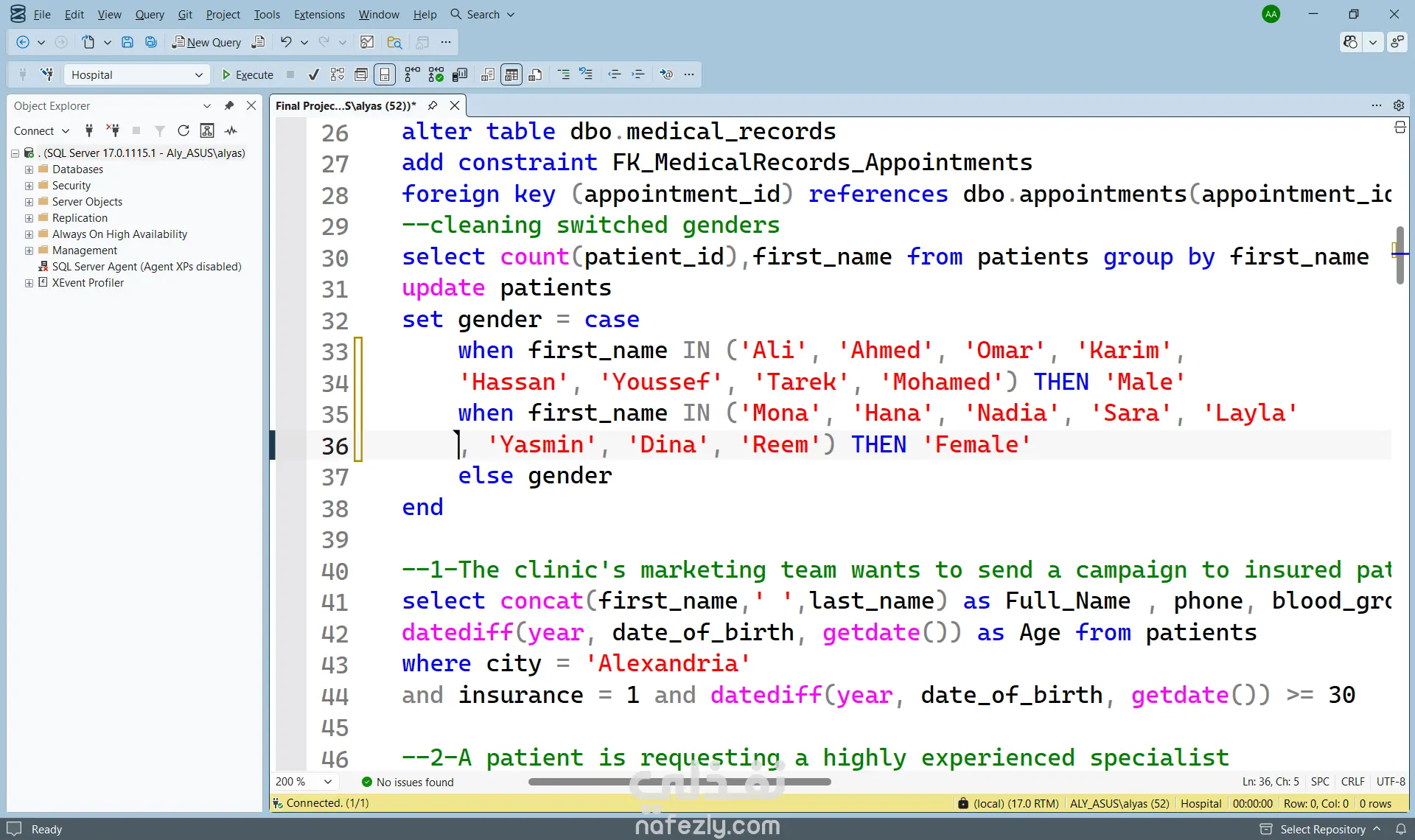Switch output to Results to Text
This screenshot has width=1415, height=840.
[487, 74]
